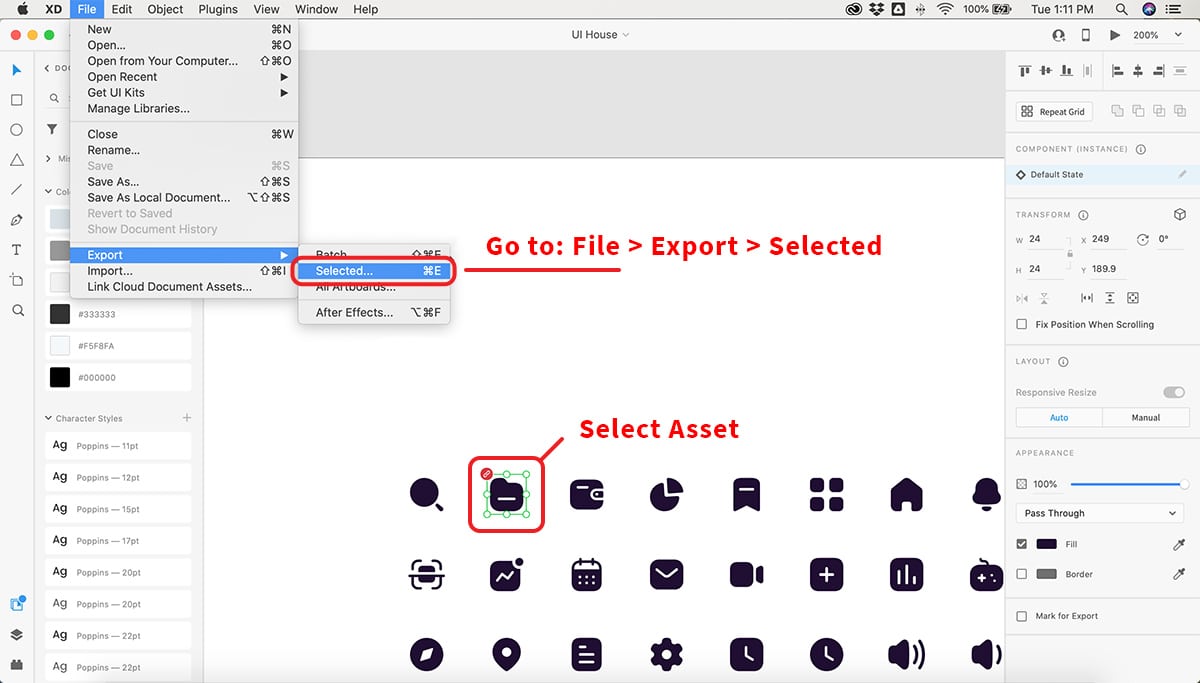Select the Zoom magnifier tool
The image size is (1200, 683).
[17, 311]
